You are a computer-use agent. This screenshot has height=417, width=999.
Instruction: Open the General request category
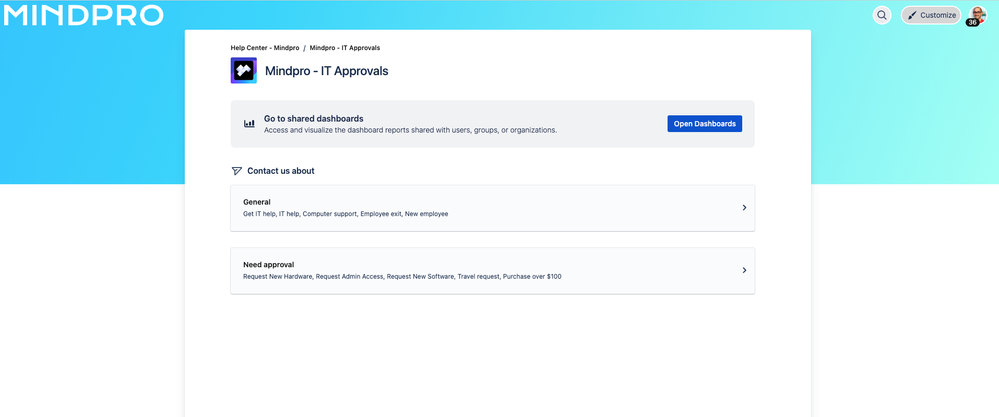pos(492,208)
